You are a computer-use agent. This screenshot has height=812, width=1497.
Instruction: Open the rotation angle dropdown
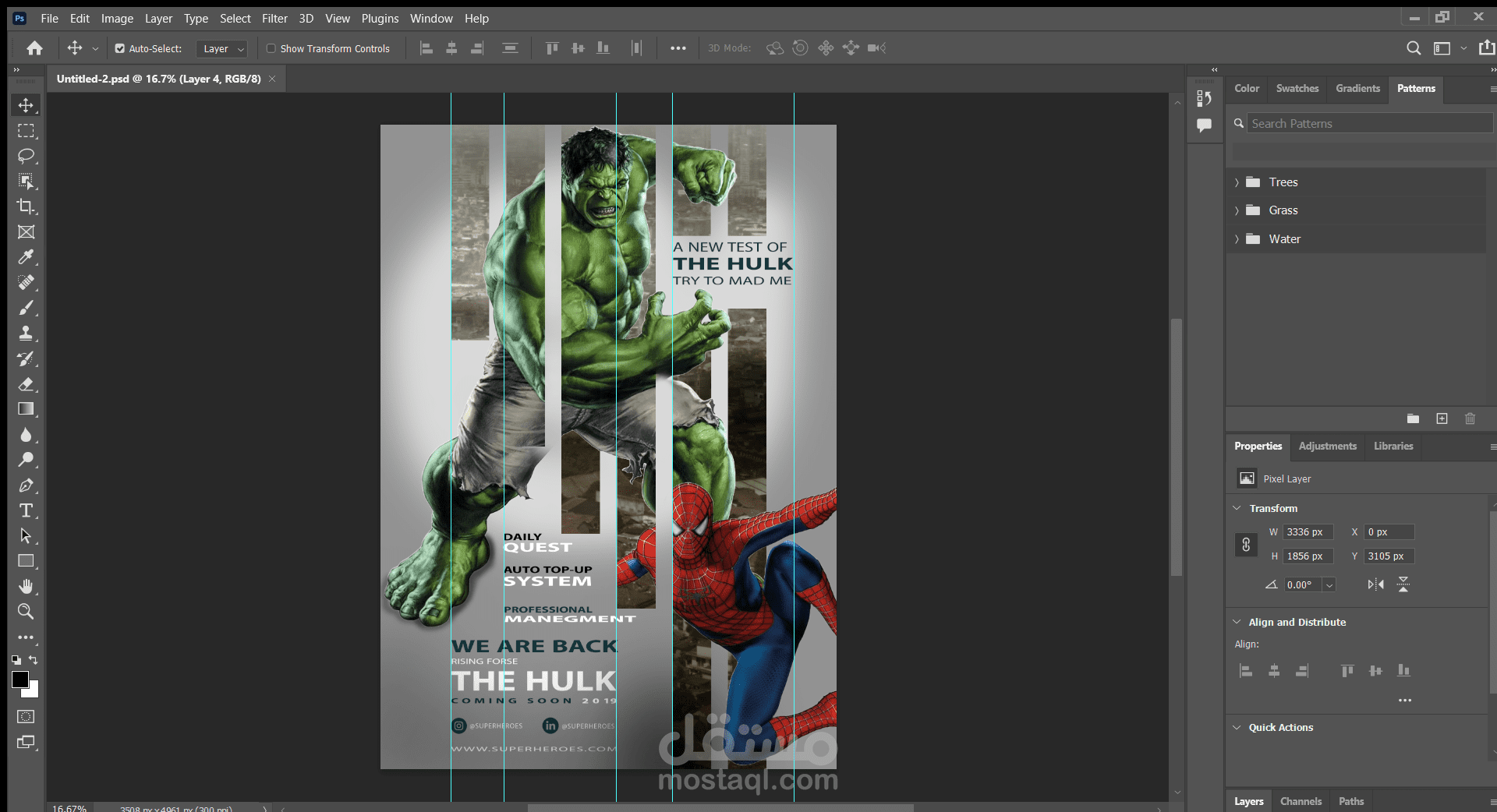click(1329, 585)
